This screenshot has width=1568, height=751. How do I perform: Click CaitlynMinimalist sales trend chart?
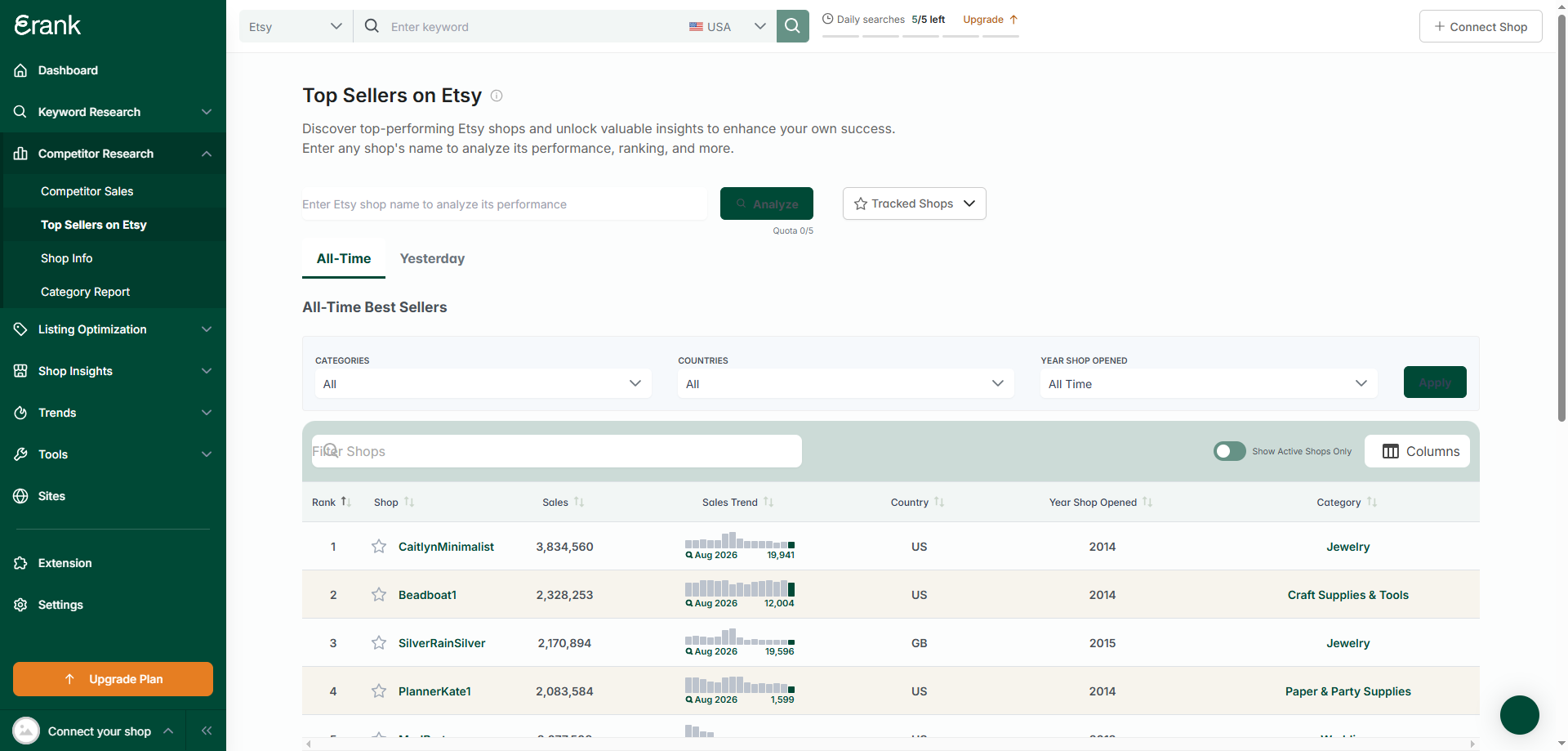coord(740,546)
